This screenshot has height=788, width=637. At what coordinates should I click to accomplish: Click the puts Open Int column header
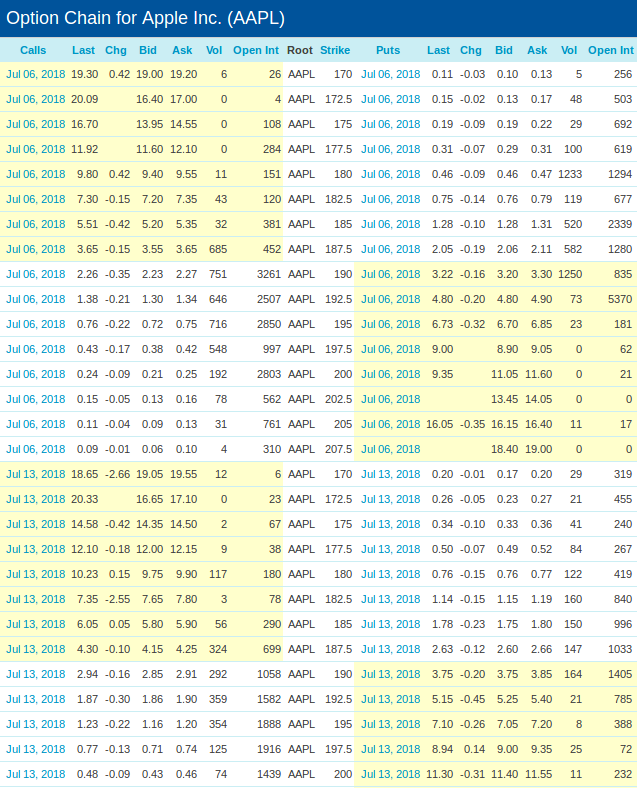click(x=611, y=50)
